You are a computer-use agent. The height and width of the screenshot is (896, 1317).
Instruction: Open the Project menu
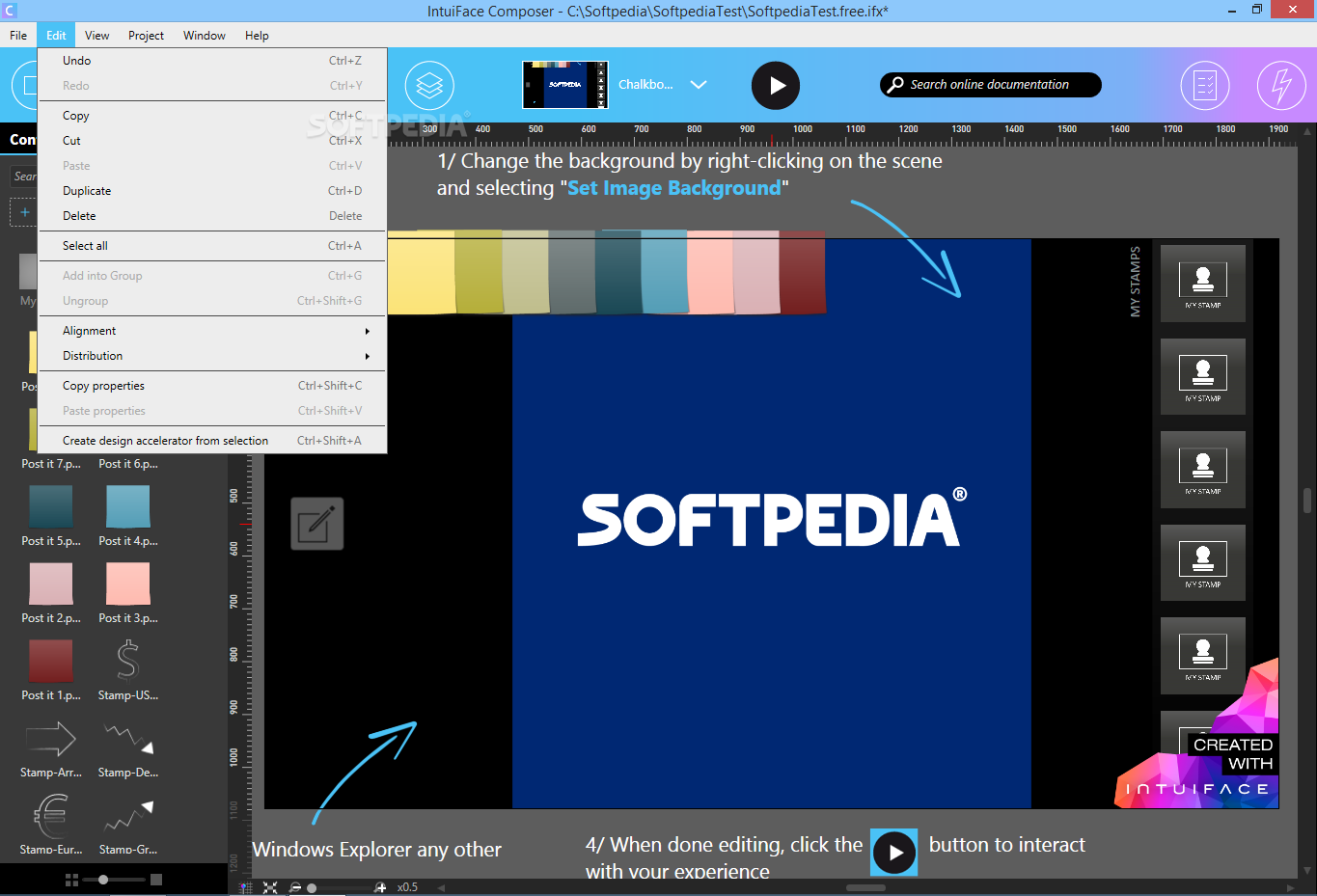(x=146, y=36)
